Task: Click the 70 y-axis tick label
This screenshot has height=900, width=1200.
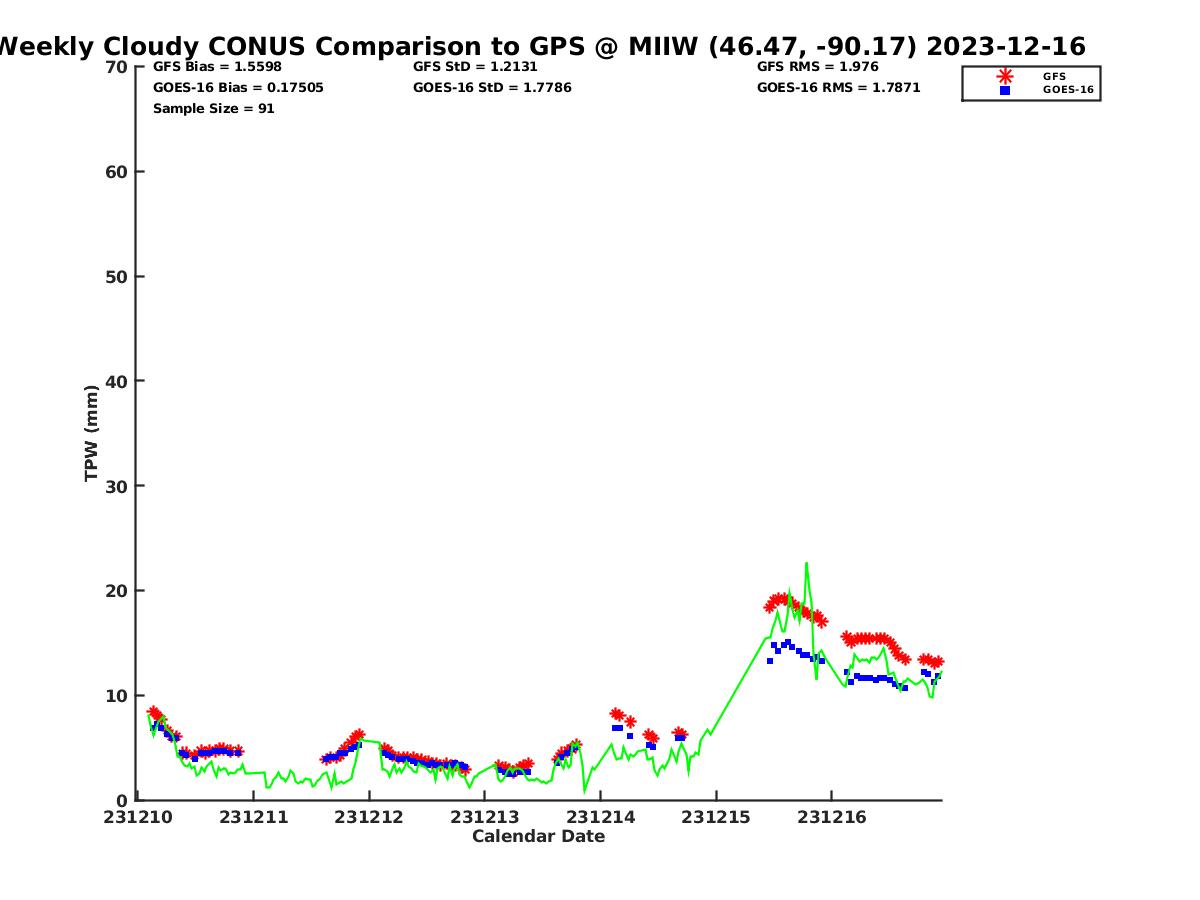Action: point(116,67)
